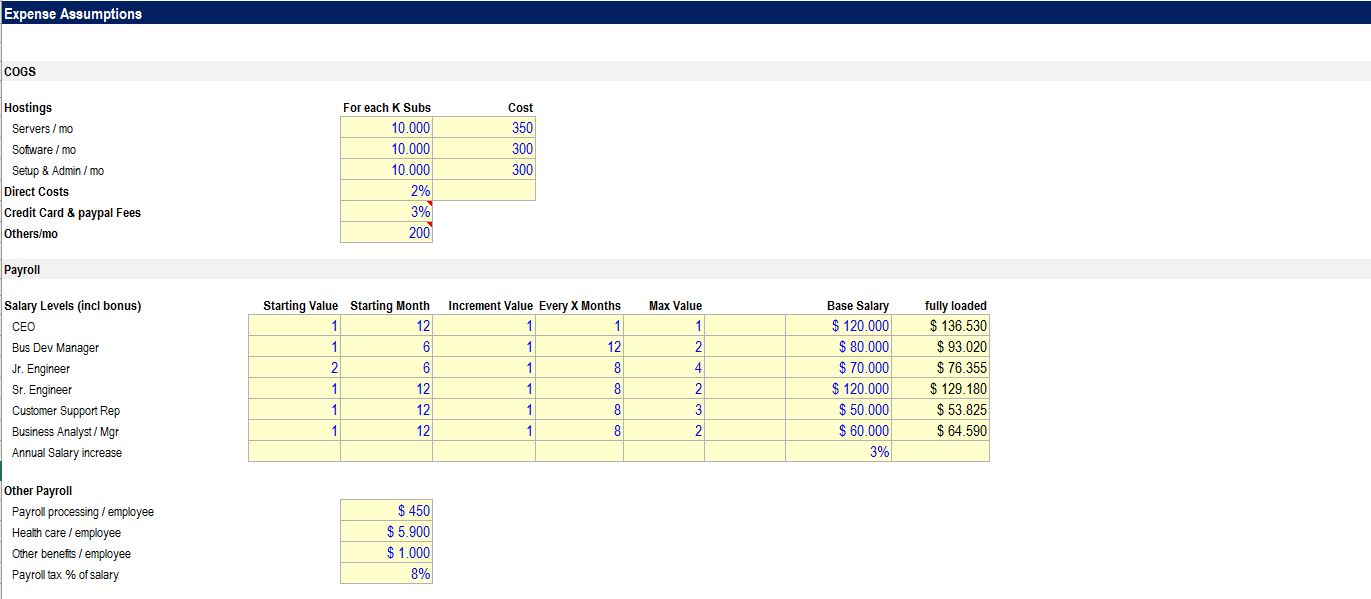Select Customer Support Rep base salary $ 50.000
1371x599 pixels.
[x=838, y=410]
